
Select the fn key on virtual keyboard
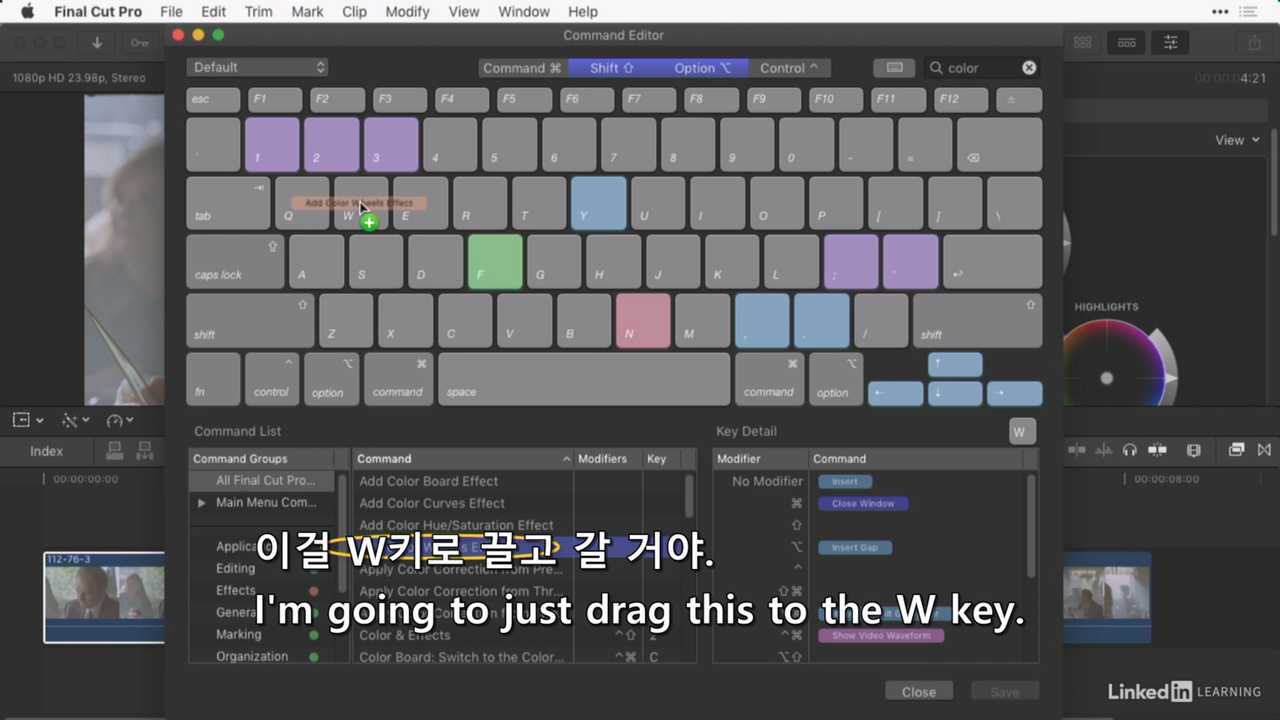(213, 379)
